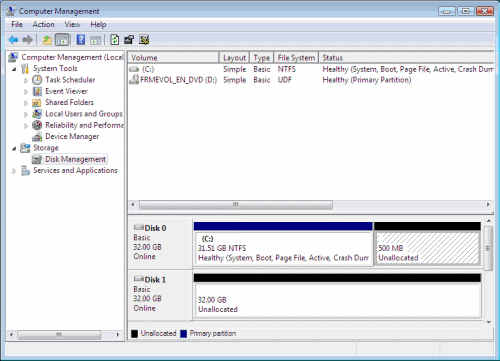Open the Help menu

tap(98, 24)
